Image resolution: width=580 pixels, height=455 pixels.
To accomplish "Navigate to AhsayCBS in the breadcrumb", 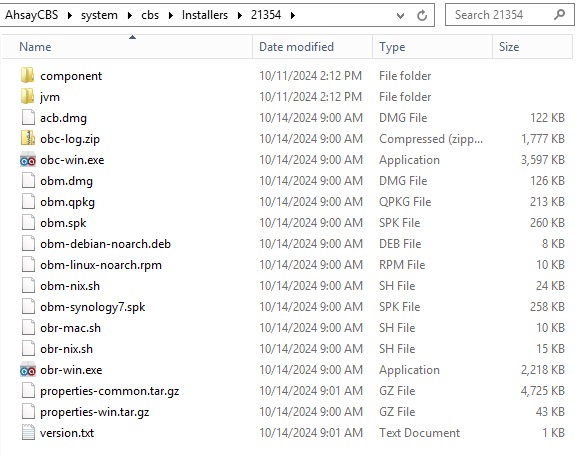I will (32, 15).
